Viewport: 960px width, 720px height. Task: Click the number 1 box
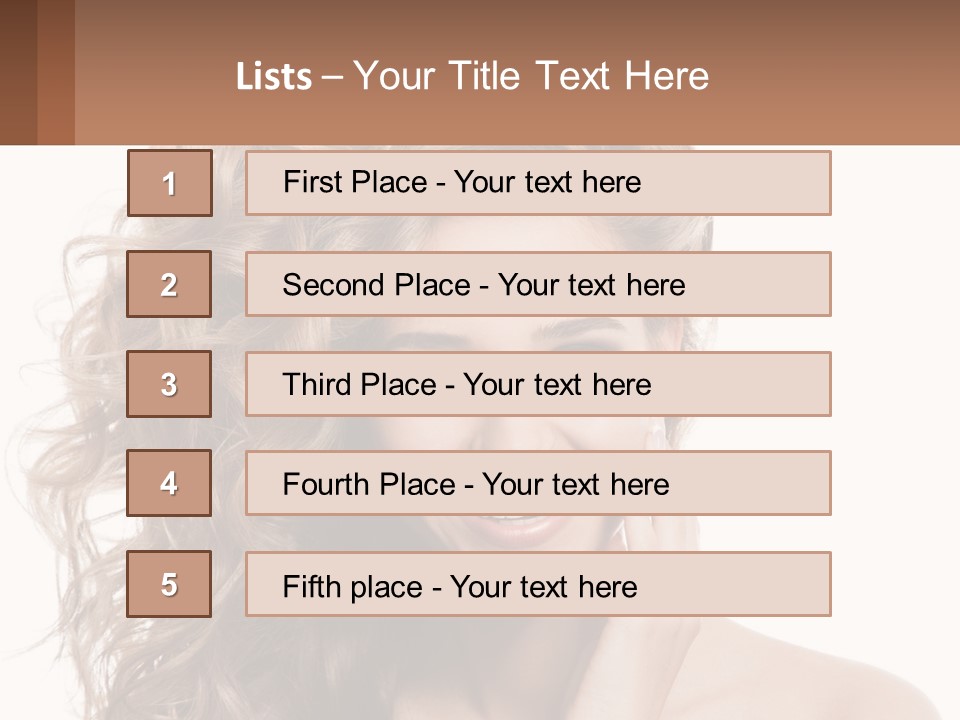tap(170, 183)
